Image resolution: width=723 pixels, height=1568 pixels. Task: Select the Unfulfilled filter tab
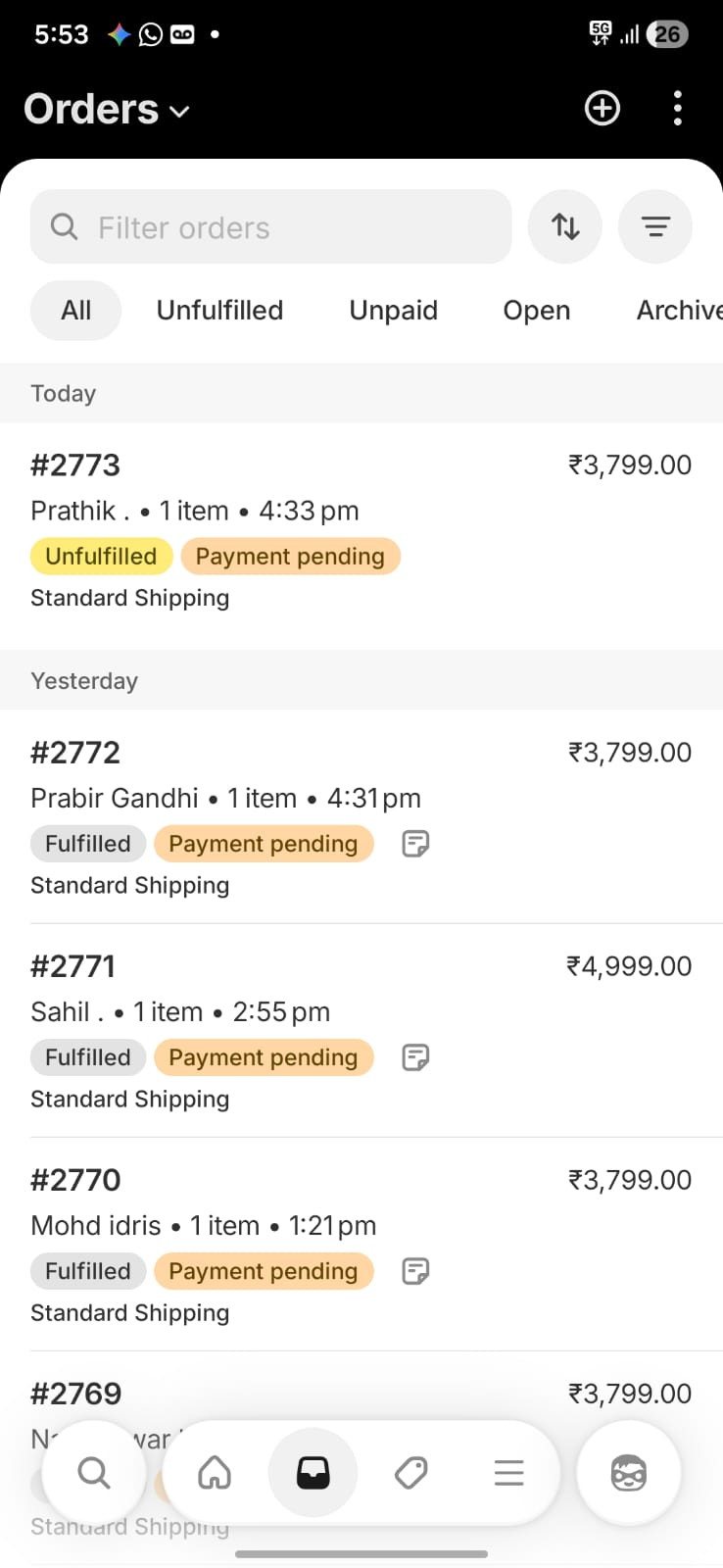pos(219,311)
